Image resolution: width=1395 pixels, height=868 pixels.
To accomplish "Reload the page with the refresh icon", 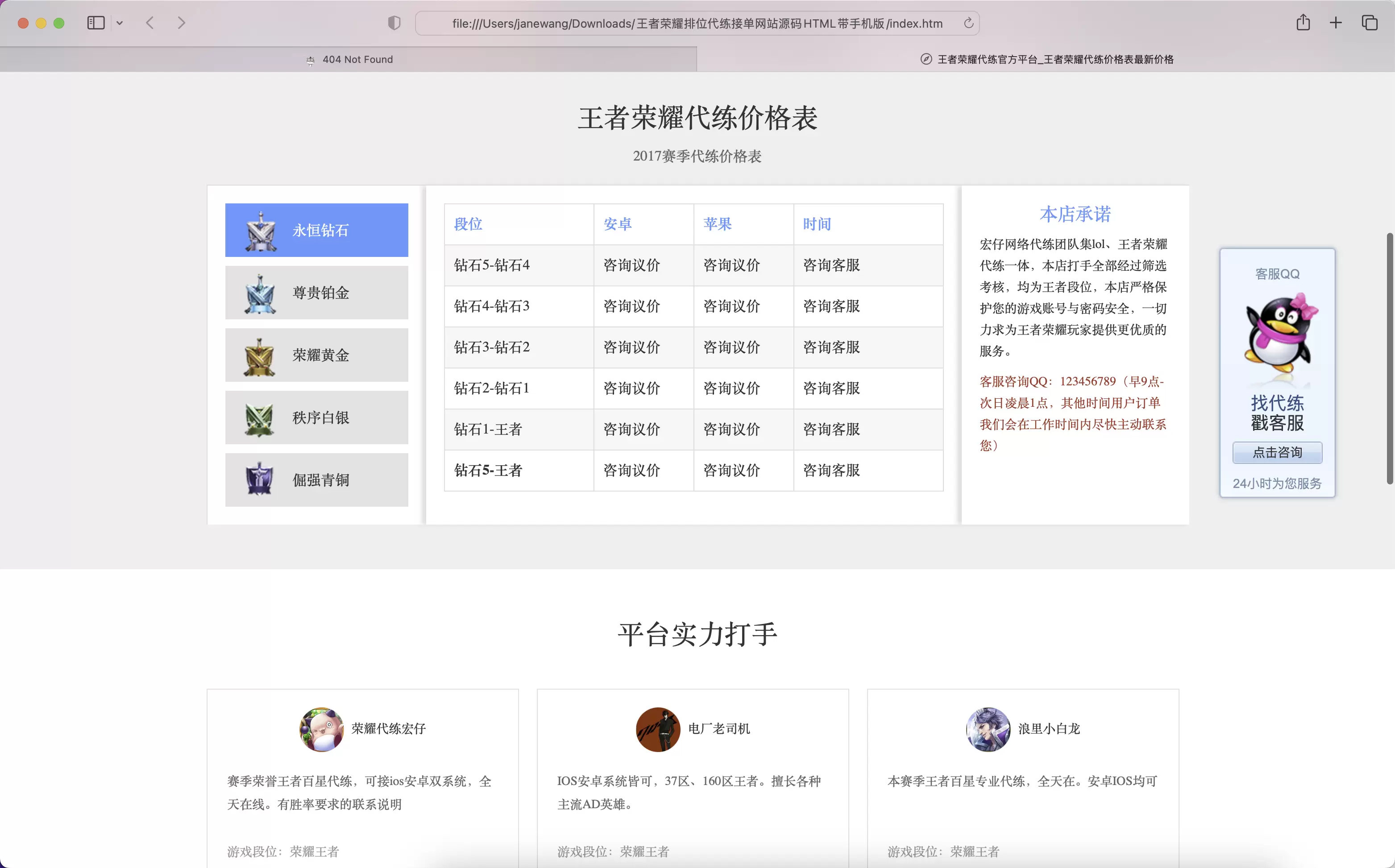I will (968, 23).
